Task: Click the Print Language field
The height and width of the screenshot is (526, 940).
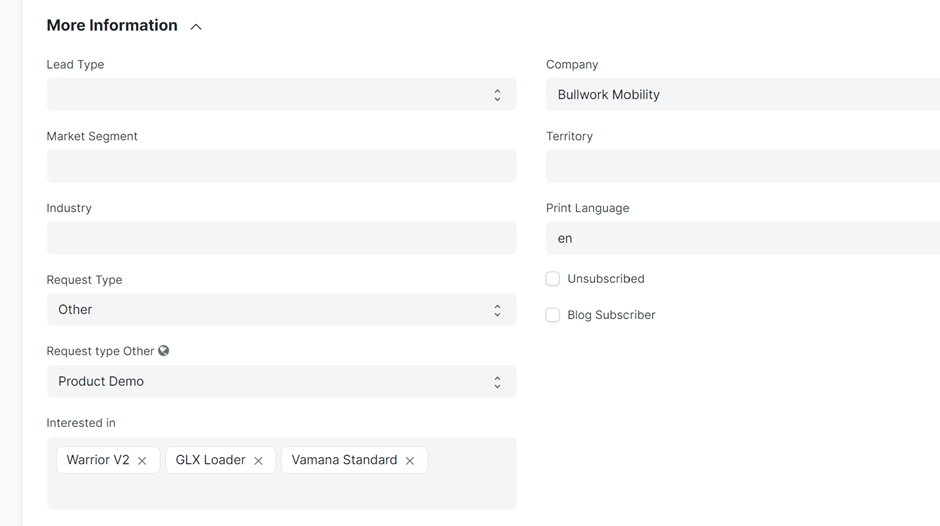Action: tap(742, 238)
